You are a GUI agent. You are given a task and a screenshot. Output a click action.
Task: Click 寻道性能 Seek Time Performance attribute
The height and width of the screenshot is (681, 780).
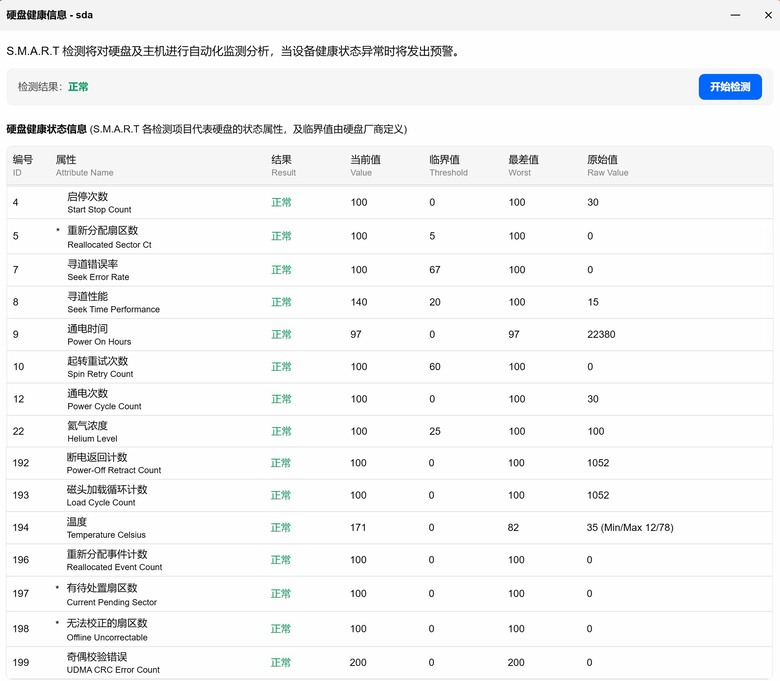[x=113, y=302]
